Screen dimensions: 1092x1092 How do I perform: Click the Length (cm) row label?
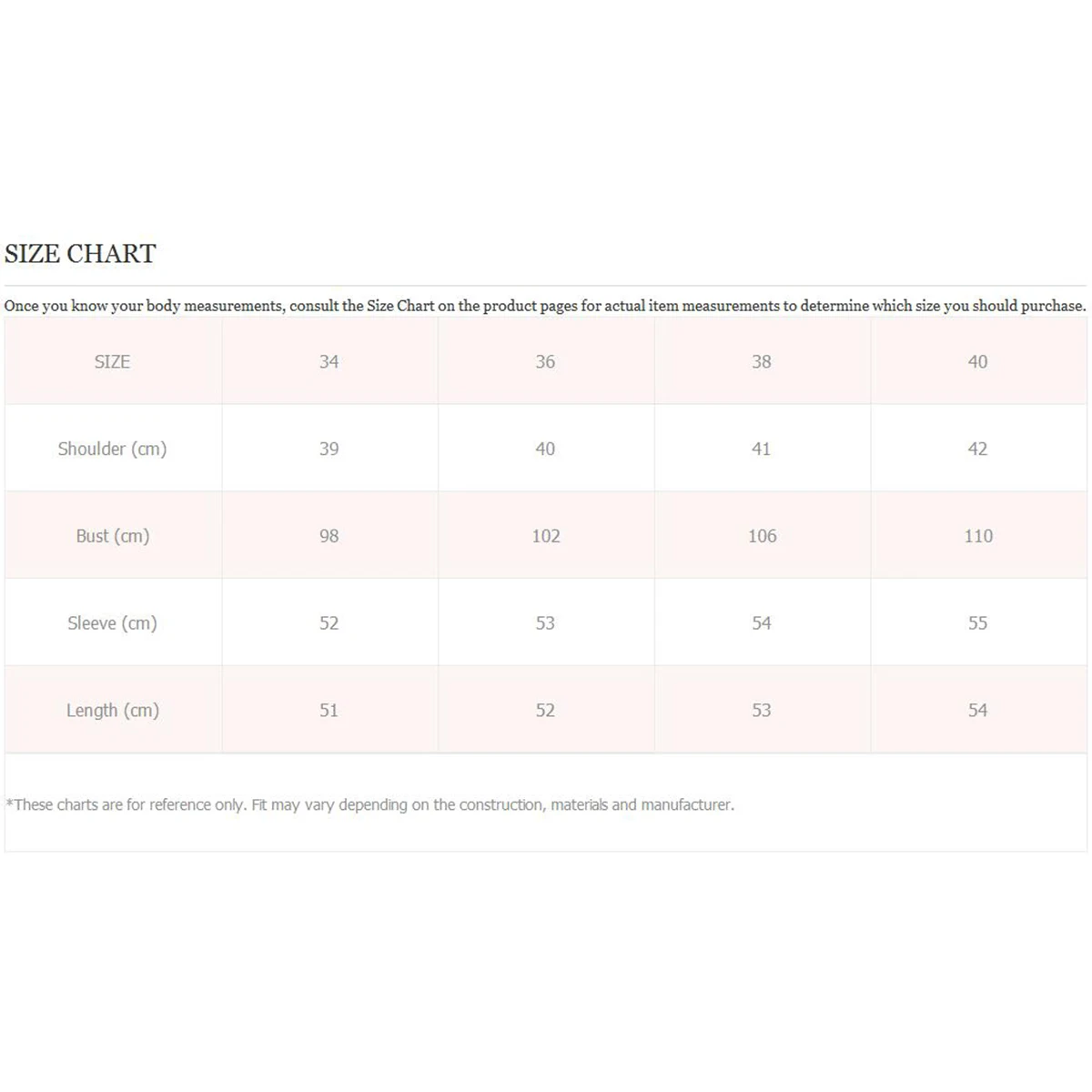point(112,711)
